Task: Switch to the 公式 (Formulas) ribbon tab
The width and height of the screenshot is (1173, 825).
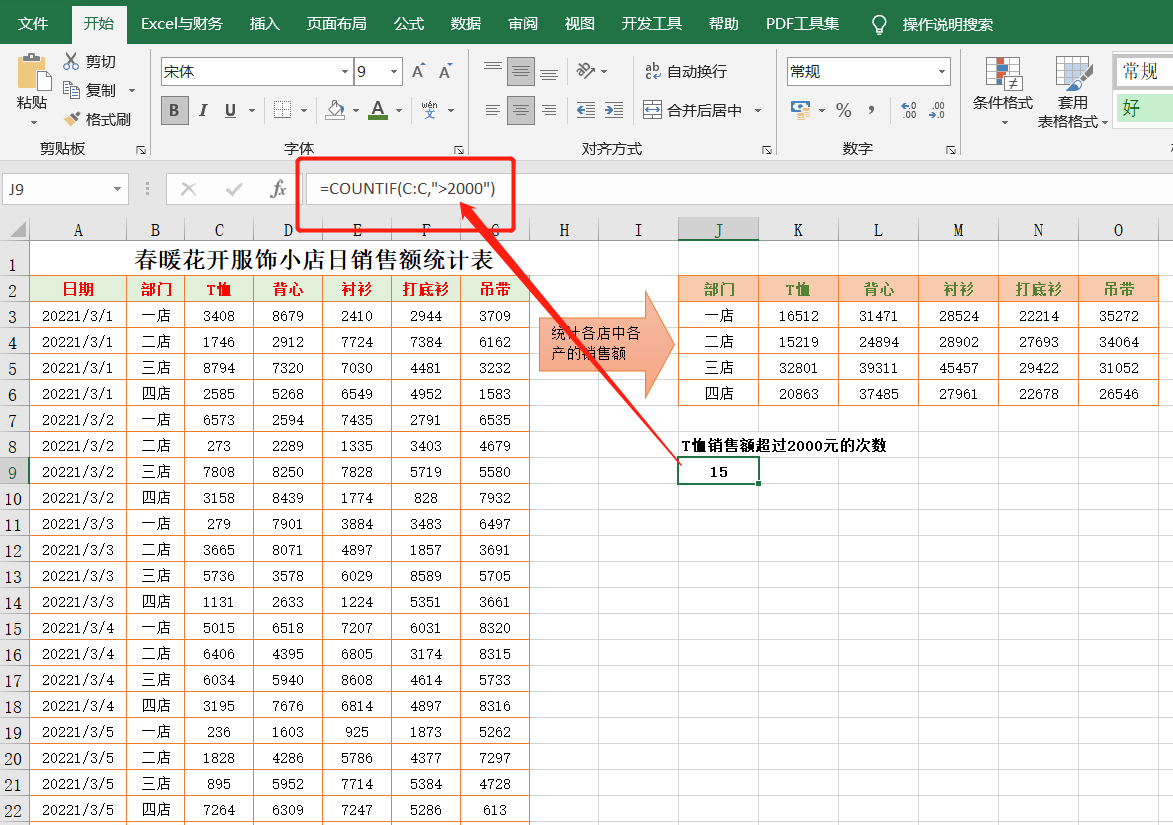Action: tap(408, 23)
